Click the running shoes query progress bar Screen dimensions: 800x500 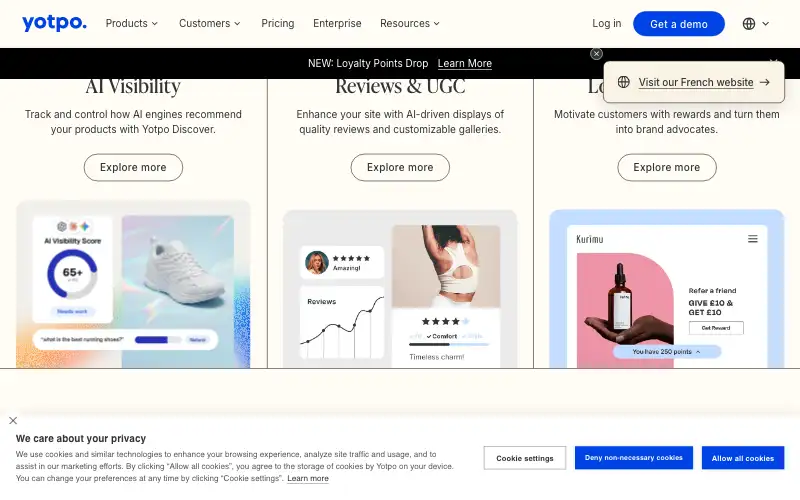[158, 340]
